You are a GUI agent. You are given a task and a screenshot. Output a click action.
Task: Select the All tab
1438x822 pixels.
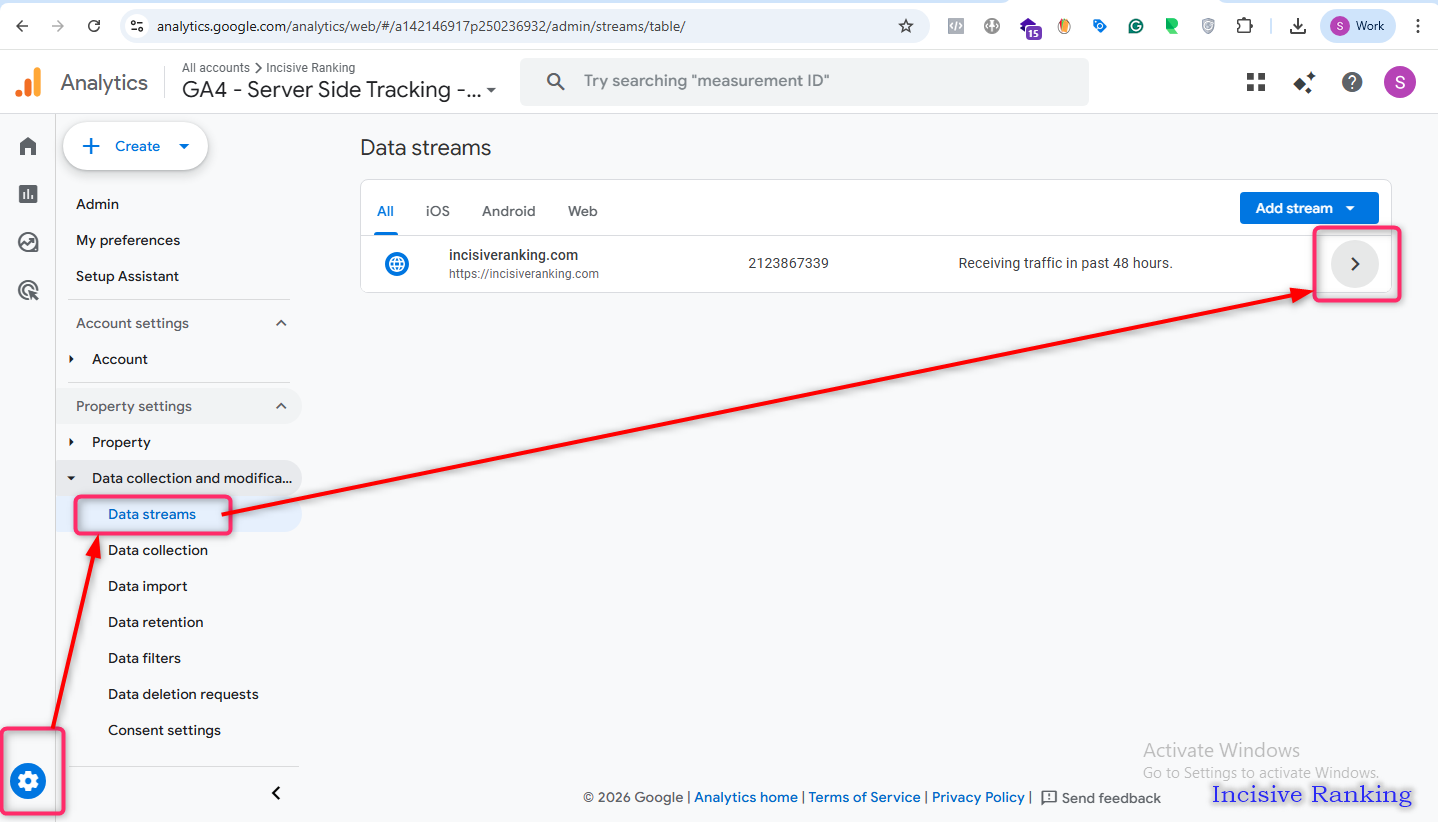[385, 211]
